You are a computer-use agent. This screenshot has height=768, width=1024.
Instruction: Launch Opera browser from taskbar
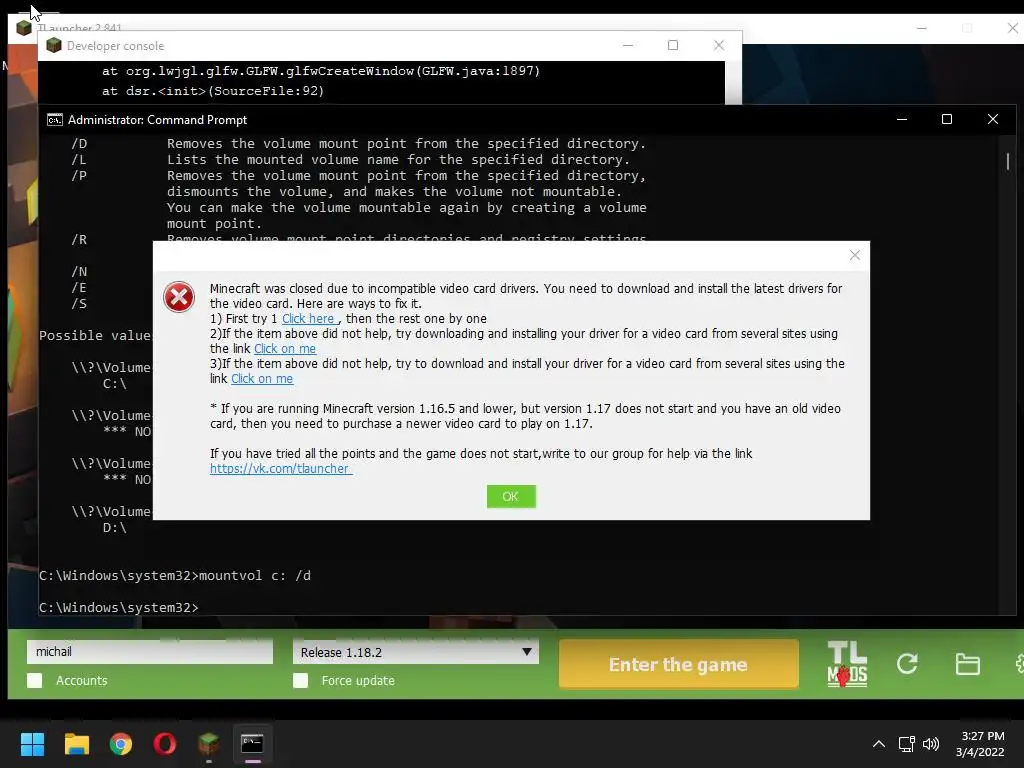pos(165,744)
